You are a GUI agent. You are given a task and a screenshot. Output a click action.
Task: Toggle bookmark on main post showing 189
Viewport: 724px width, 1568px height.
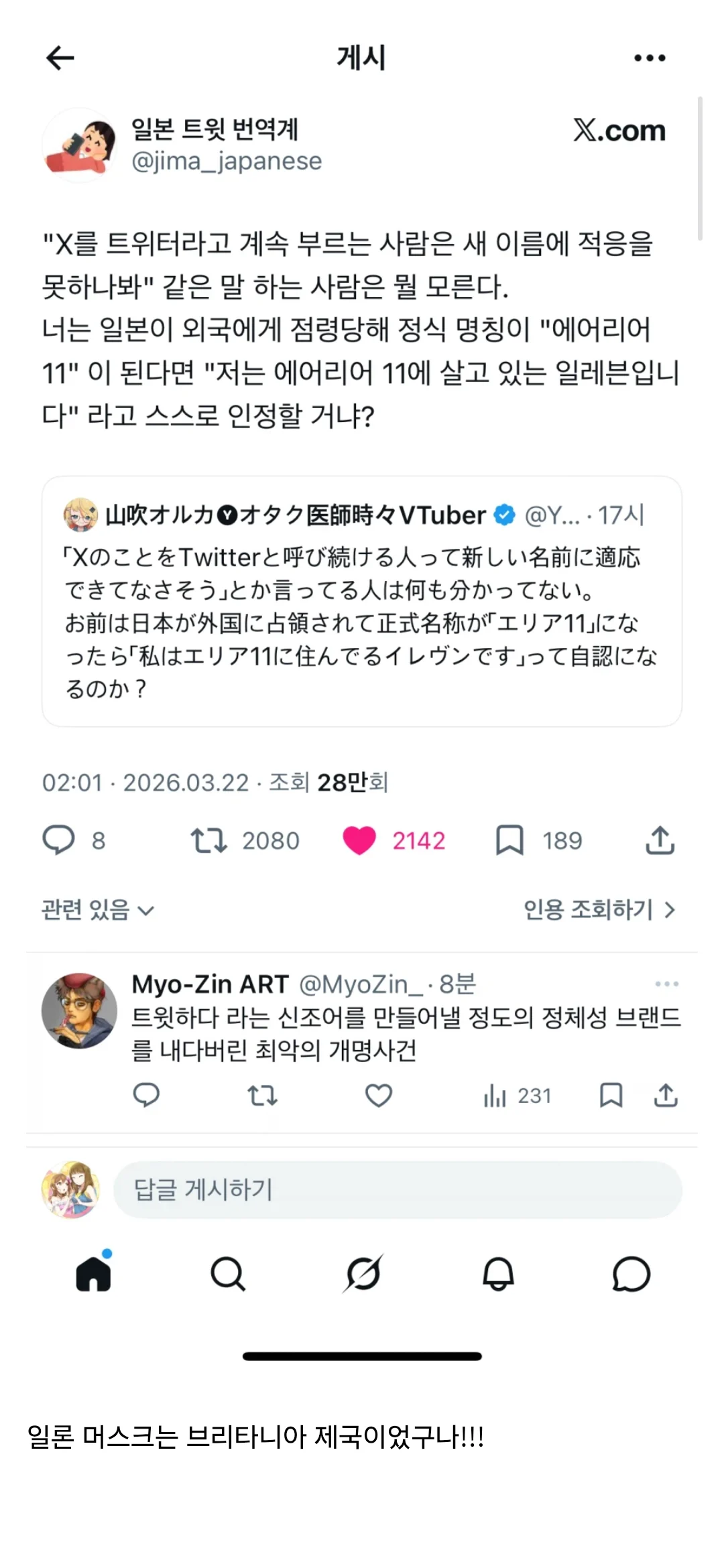point(509,840)
